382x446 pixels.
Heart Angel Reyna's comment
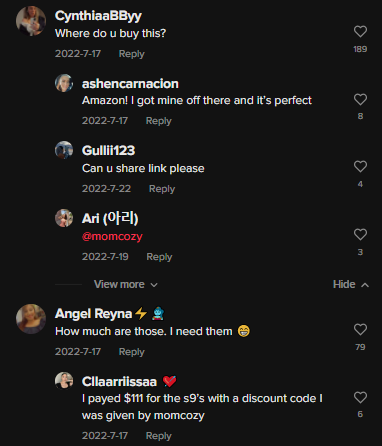pos(360,329)
